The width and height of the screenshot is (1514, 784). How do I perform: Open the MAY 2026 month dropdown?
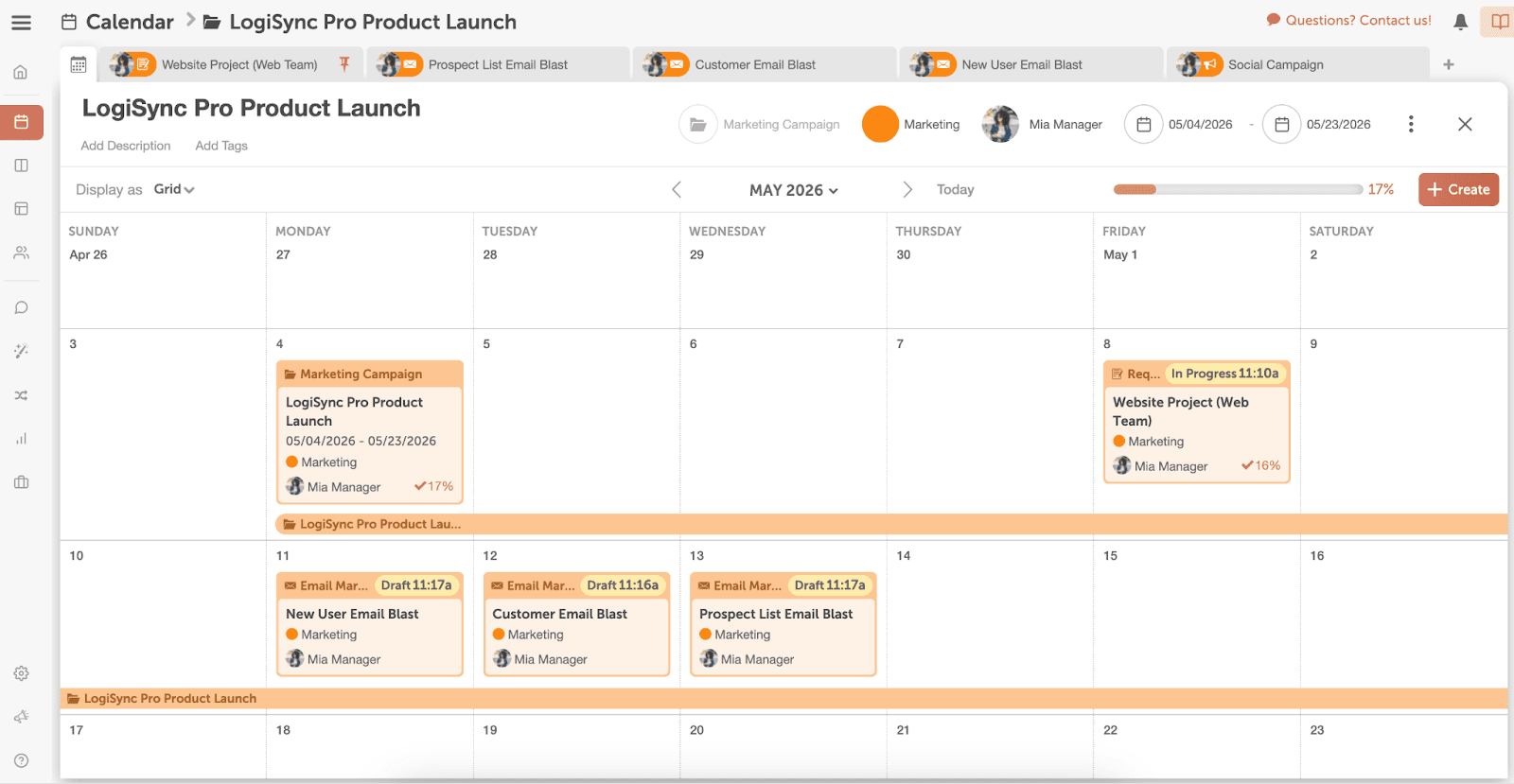point(793,190)
